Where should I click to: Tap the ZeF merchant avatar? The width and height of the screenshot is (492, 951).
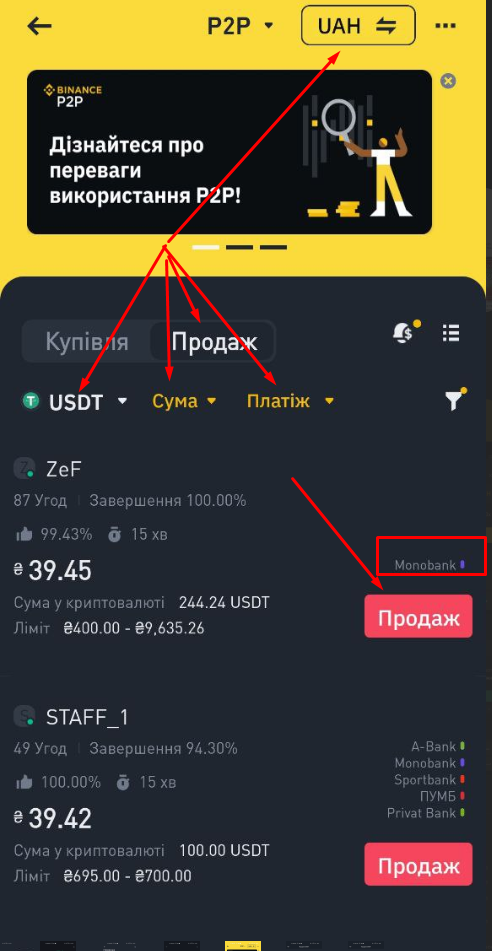24,469
